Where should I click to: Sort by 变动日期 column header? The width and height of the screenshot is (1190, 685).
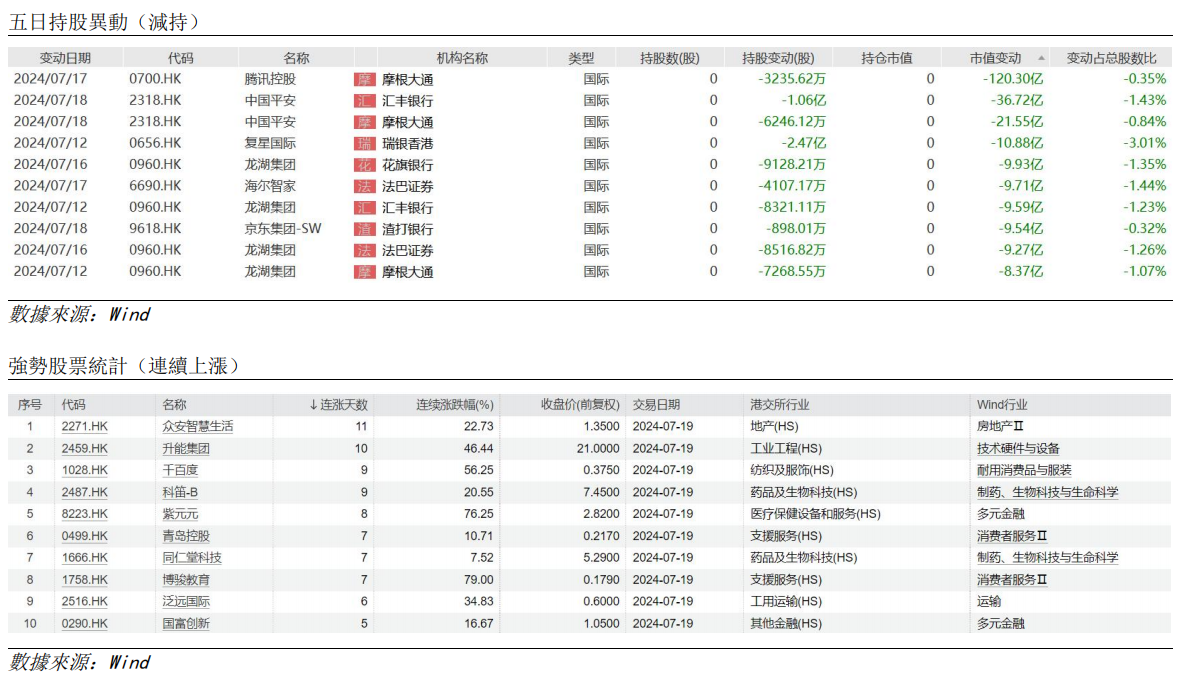click(65, 58)
